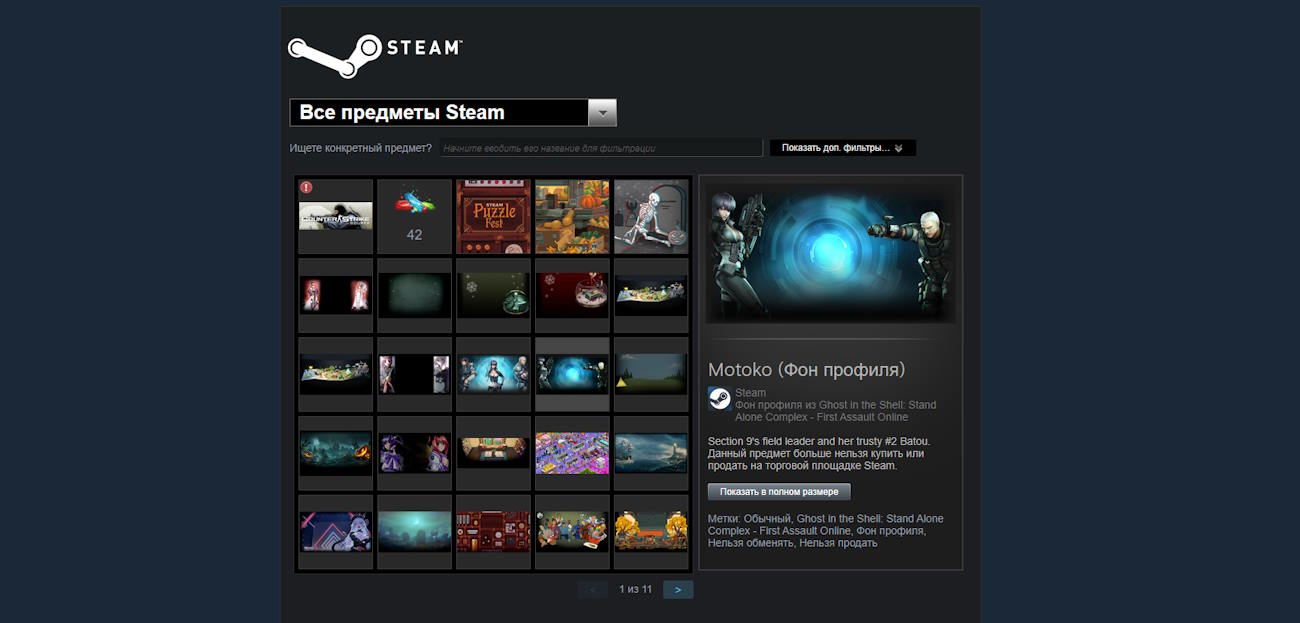Select the Steam Puzzle Fest item
This screenshot has height=623, width=1300.
[x=494, y=216]
